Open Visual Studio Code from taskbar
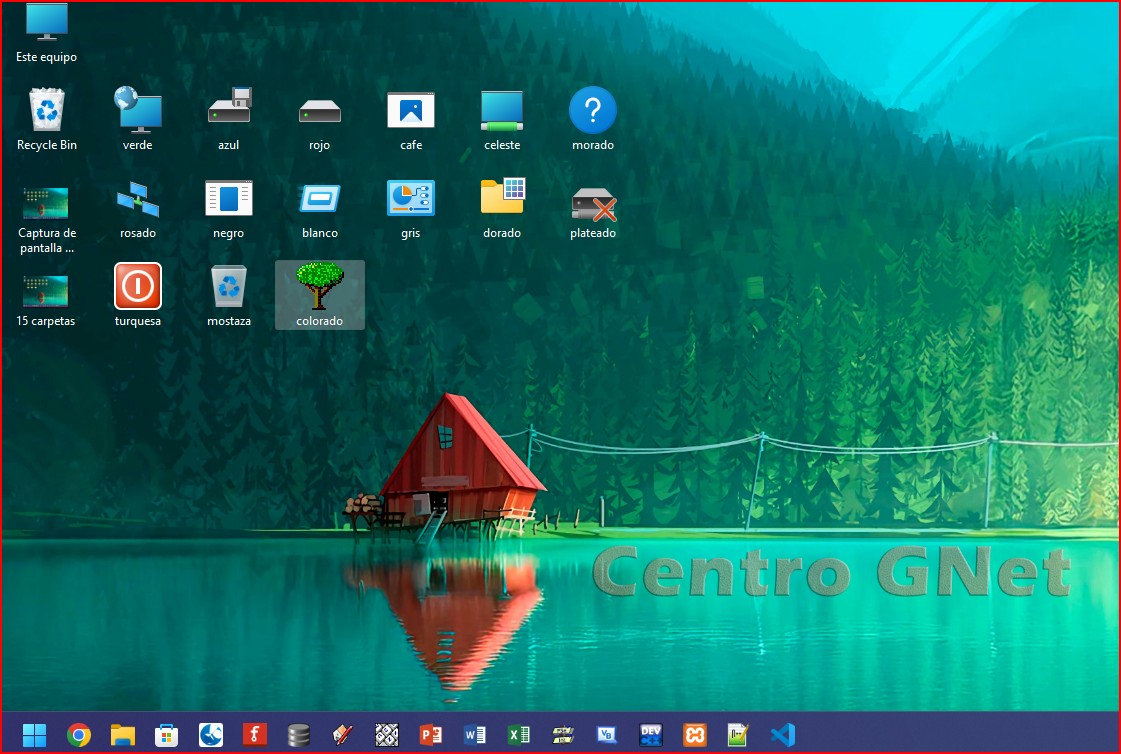Screen dimensions: 1121x754 [x=783, y=735]
